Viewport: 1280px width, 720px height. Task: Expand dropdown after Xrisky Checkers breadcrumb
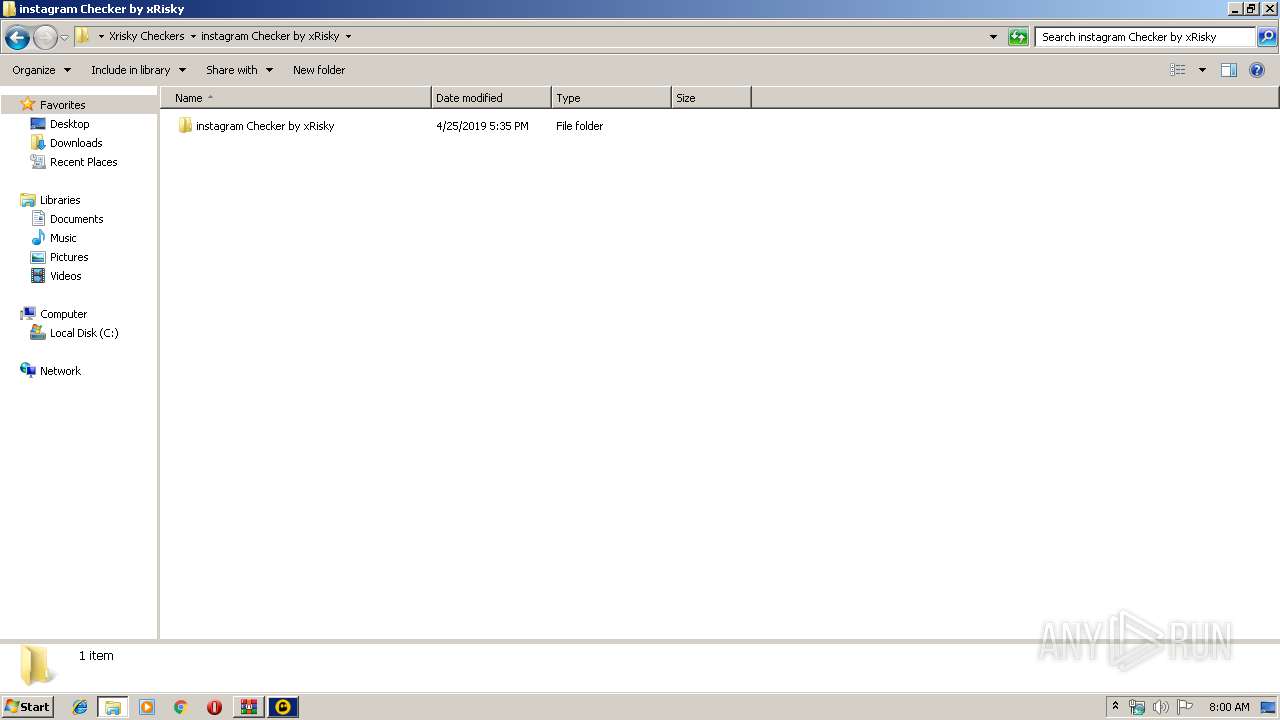(x=193, y=36)
